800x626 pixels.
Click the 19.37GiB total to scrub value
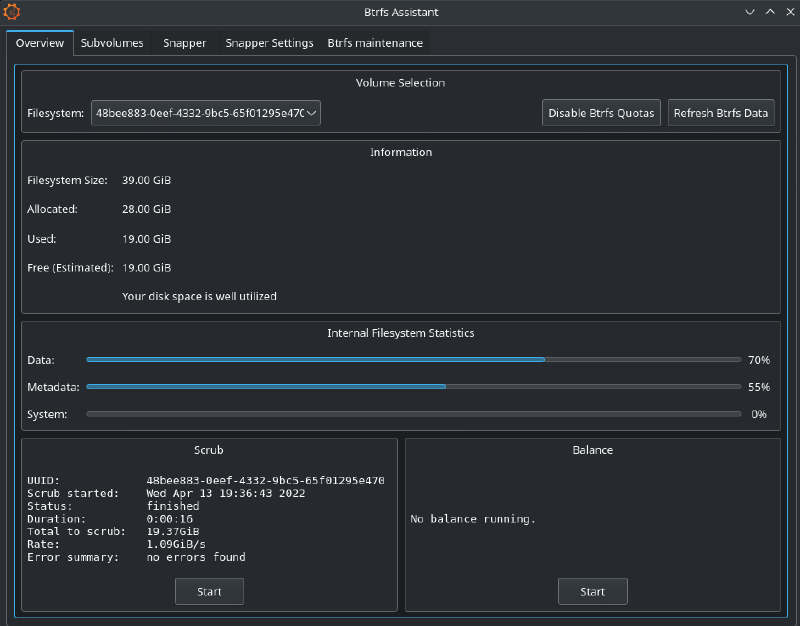click(x=173, y=532)
